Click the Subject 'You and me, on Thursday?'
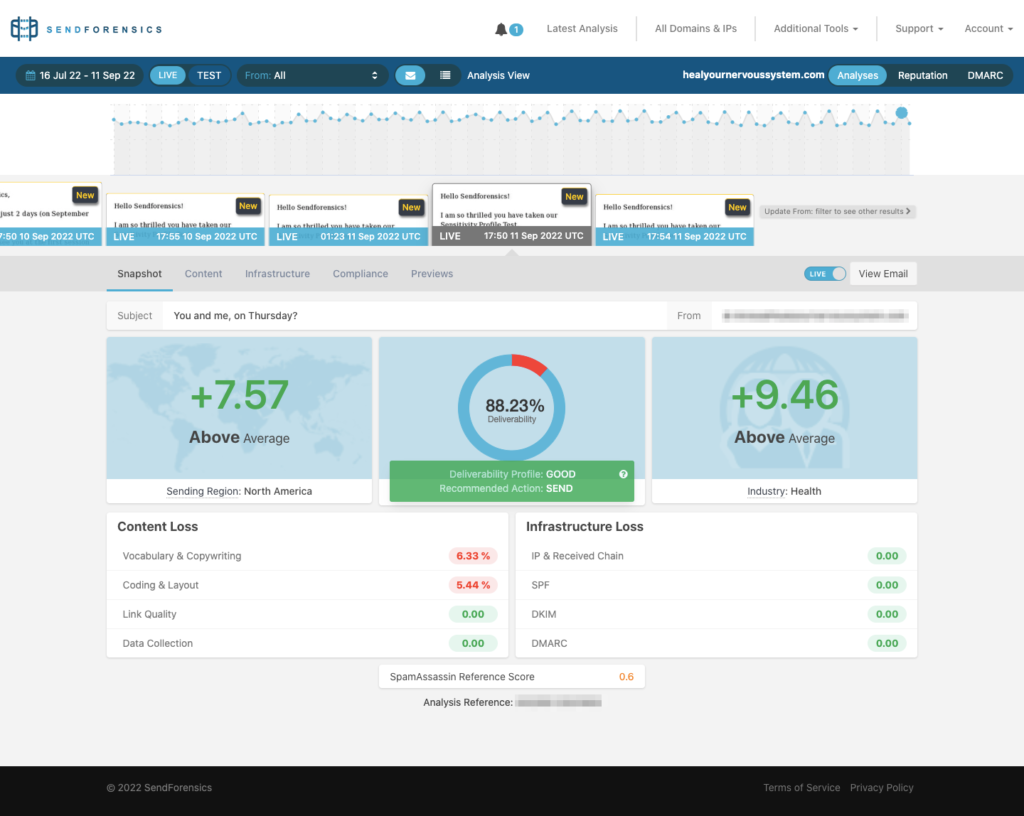This screenshot has width=1024, height=816. click(x=235, y=315)
